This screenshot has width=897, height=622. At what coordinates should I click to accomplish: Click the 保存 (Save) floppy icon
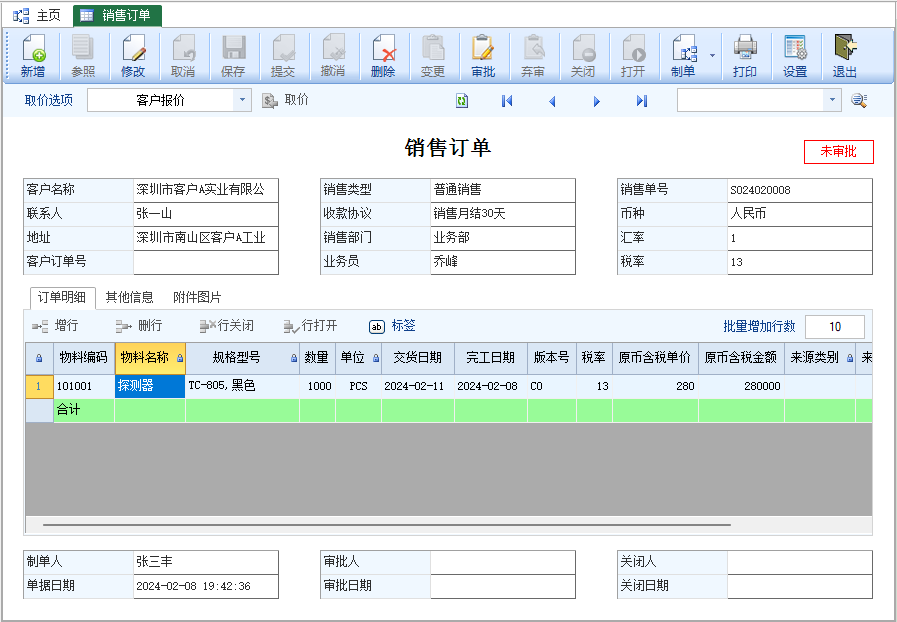click(233, 56)
